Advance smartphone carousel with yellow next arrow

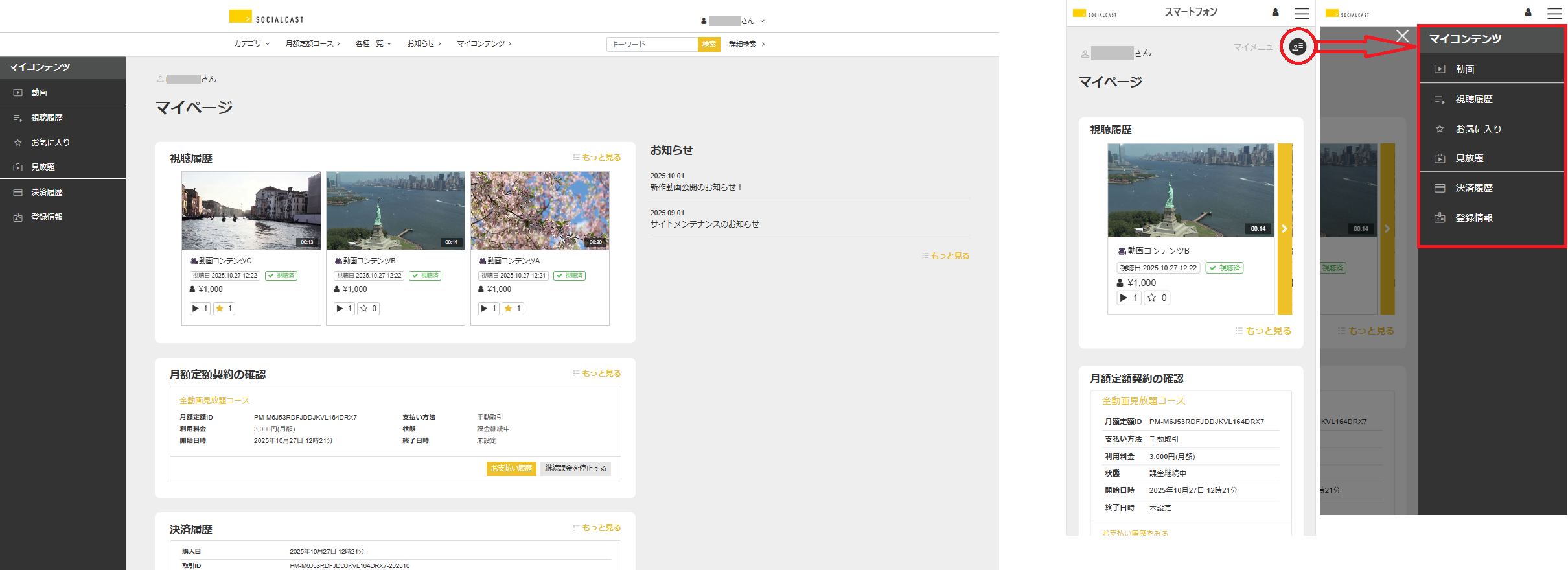coord(1284,229)
